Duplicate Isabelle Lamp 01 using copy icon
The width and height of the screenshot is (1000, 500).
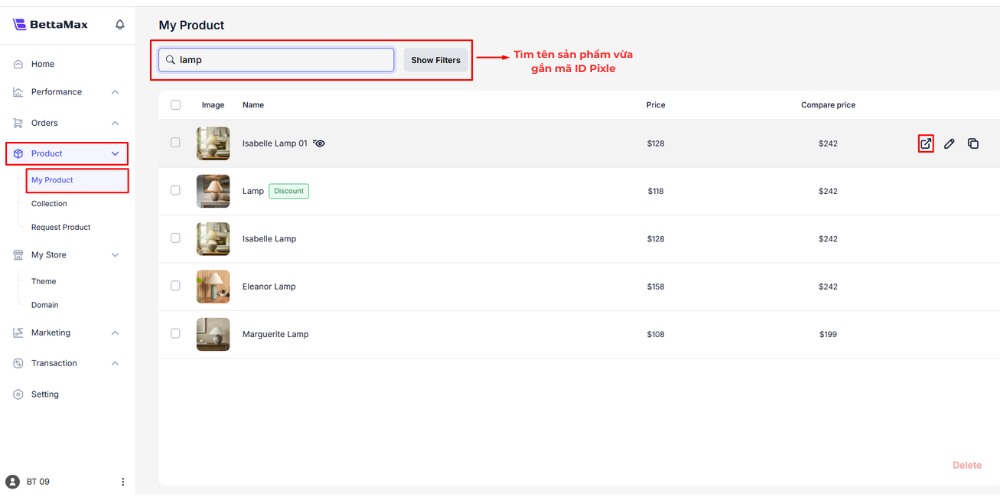(x=973, y=144)
